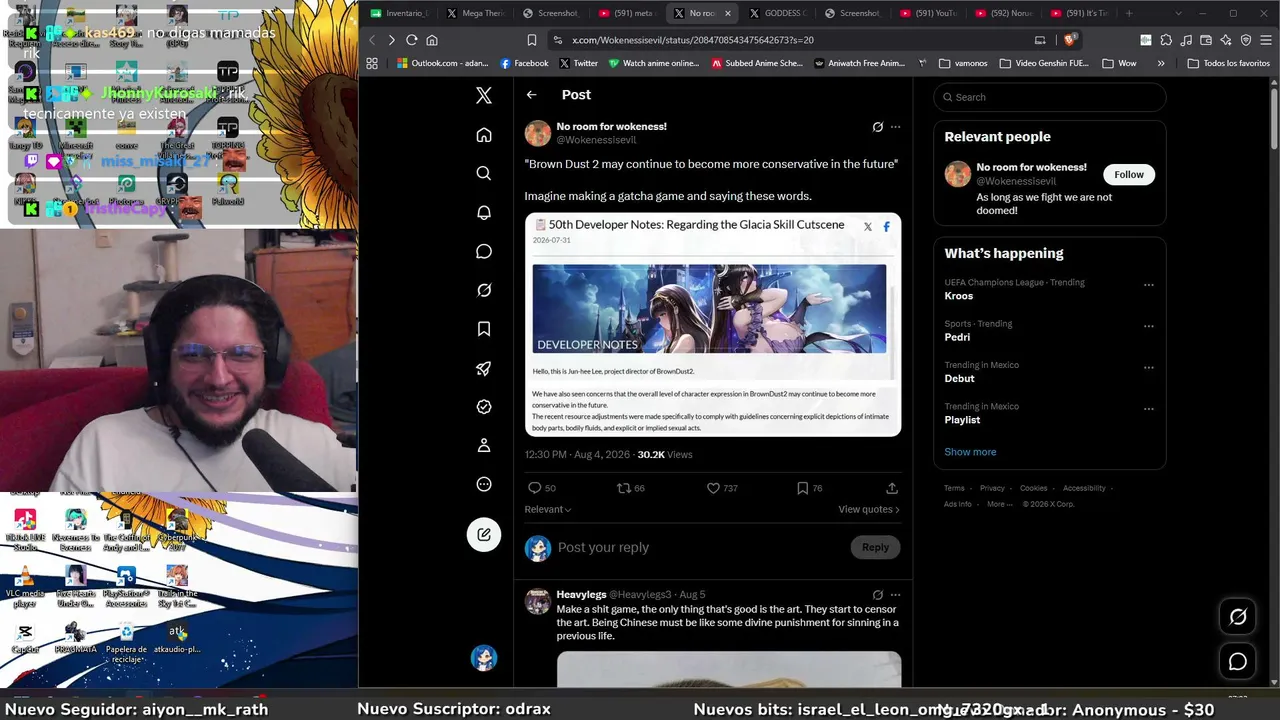This screenshot has width=1280, height=720.
Task: Click the browser address bar URL
Action: (692, 40)
